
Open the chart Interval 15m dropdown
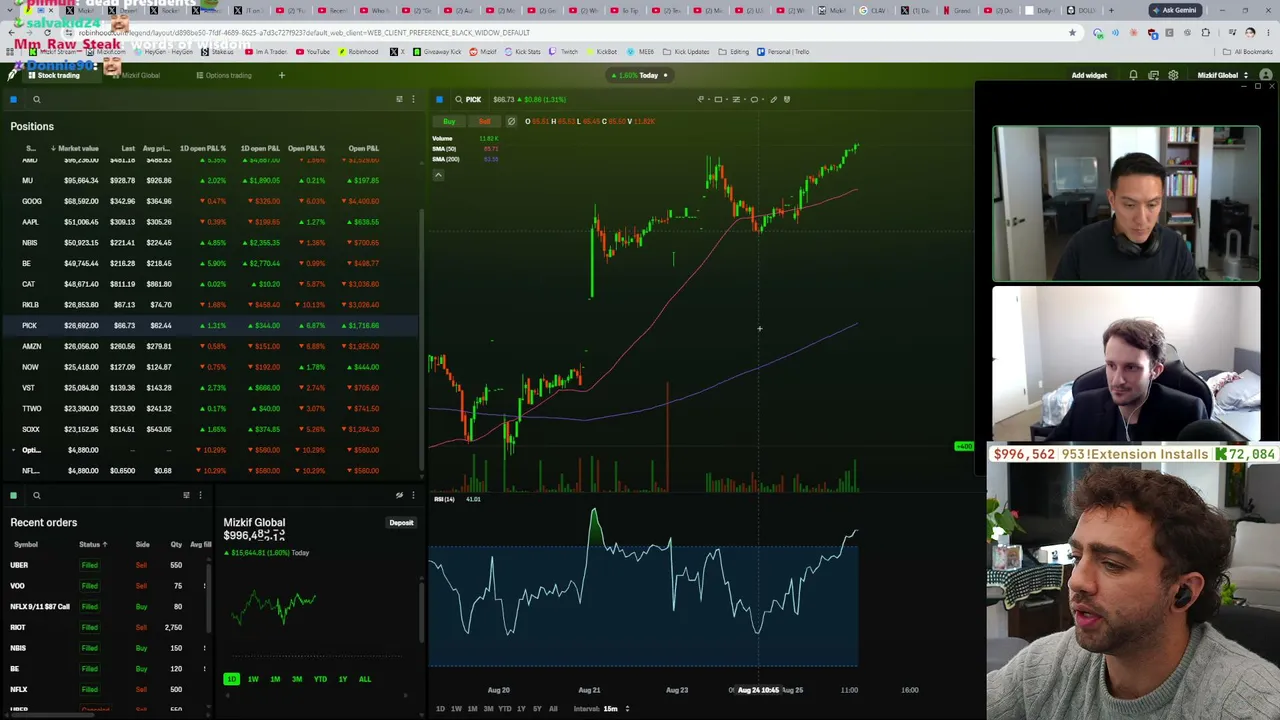pyautogui.click(x=615, y=709)
